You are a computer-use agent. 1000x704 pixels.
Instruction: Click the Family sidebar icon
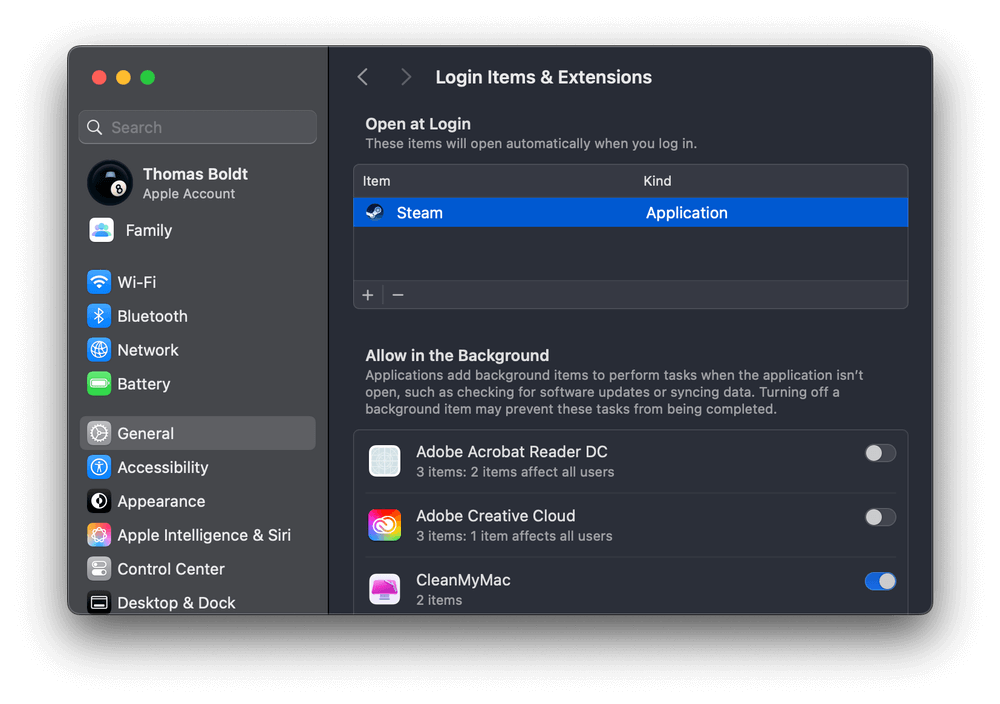[101, 230]
